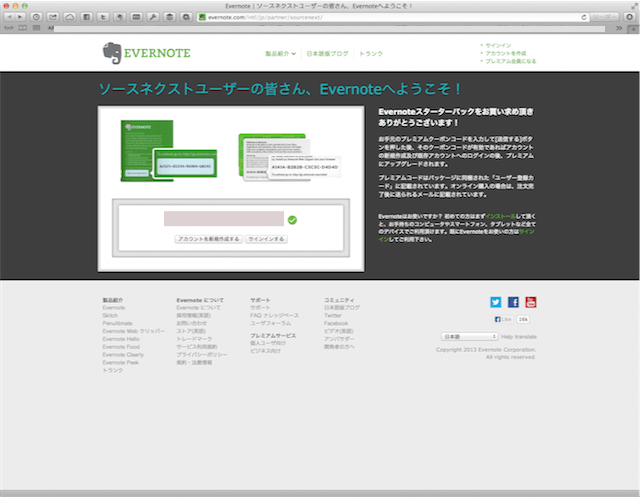Click the Evernote elephant logo
Image resolution: width=640 pixels, height=497 pixels.
pyautogui.click(x=112, y=53)
